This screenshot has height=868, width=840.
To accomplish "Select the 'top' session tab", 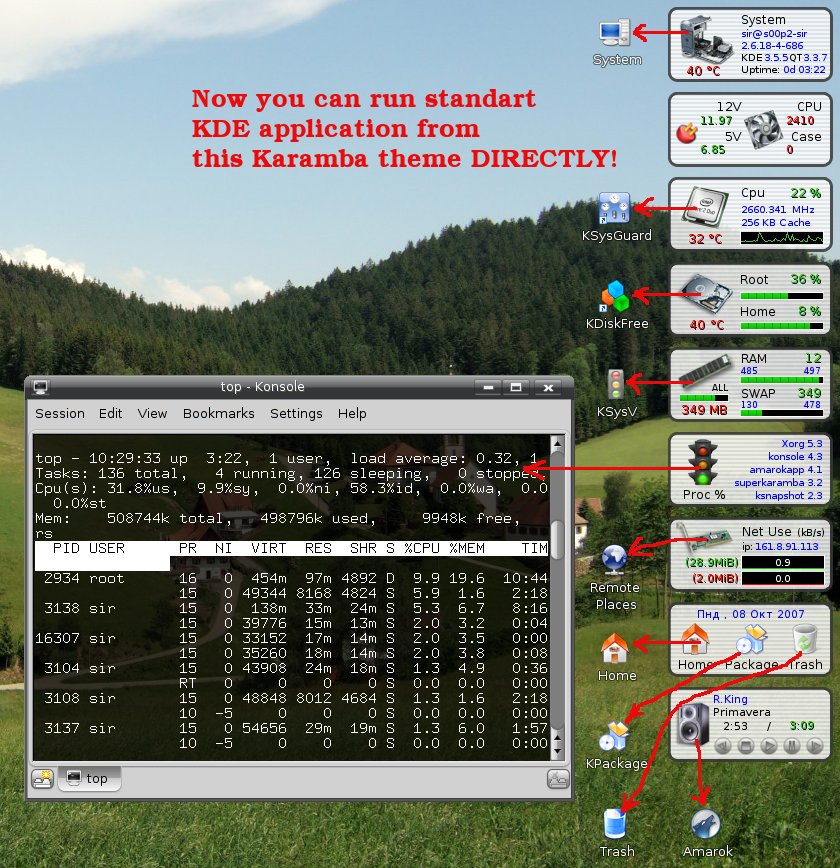I will tap(89, 778).
